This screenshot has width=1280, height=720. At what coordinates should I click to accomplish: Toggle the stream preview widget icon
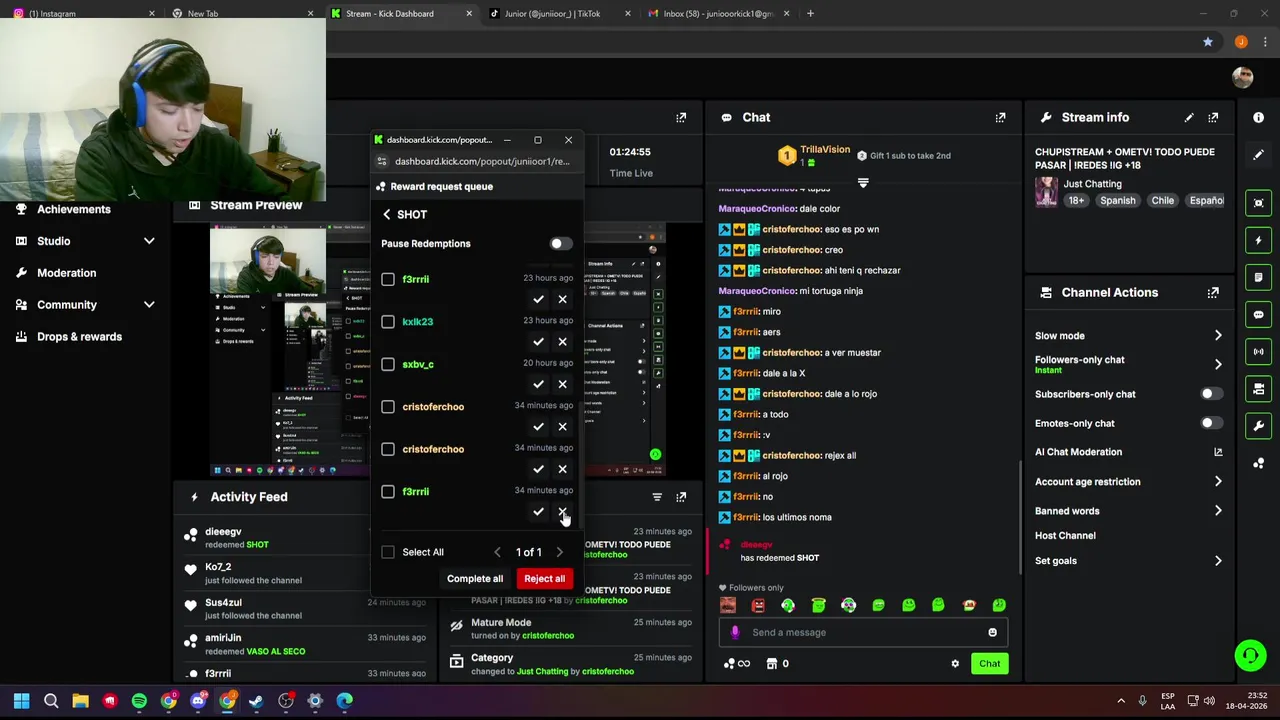point(1258,203)
